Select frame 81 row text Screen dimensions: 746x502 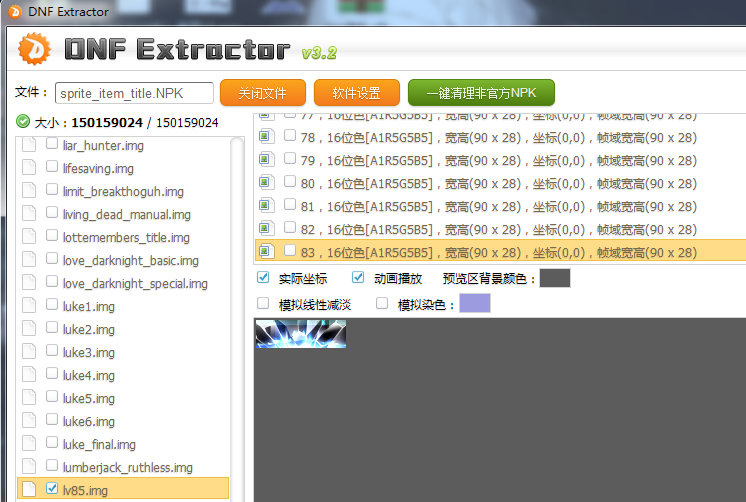click(x=499, y=207)
